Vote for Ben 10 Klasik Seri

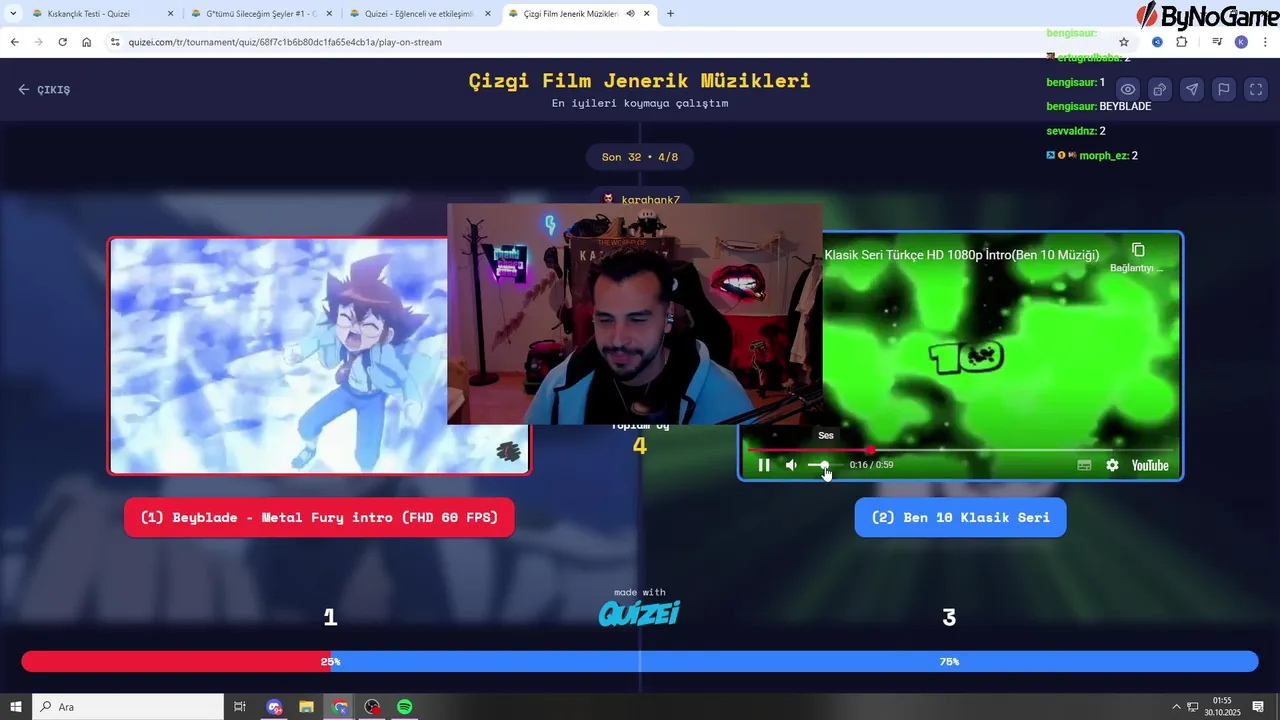click(x=960, y=517)
